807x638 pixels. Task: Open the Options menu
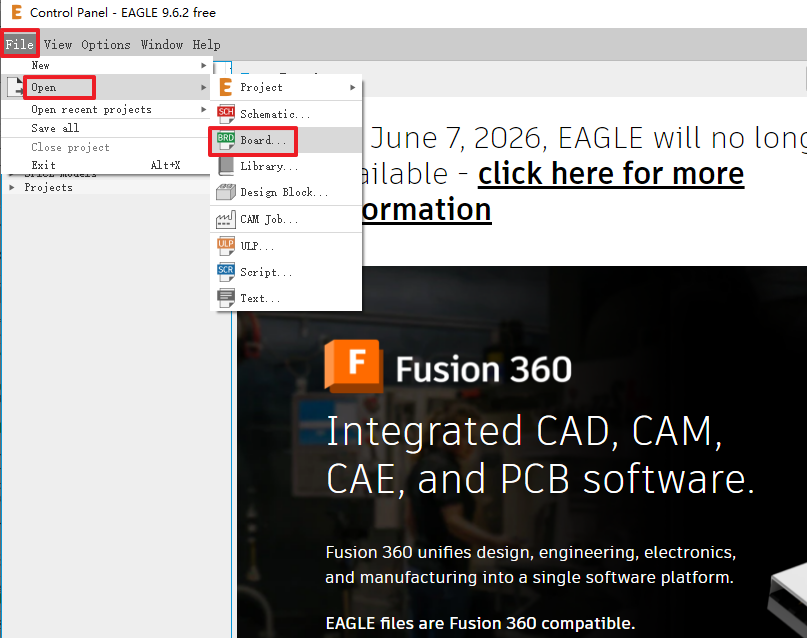[106, 45]
